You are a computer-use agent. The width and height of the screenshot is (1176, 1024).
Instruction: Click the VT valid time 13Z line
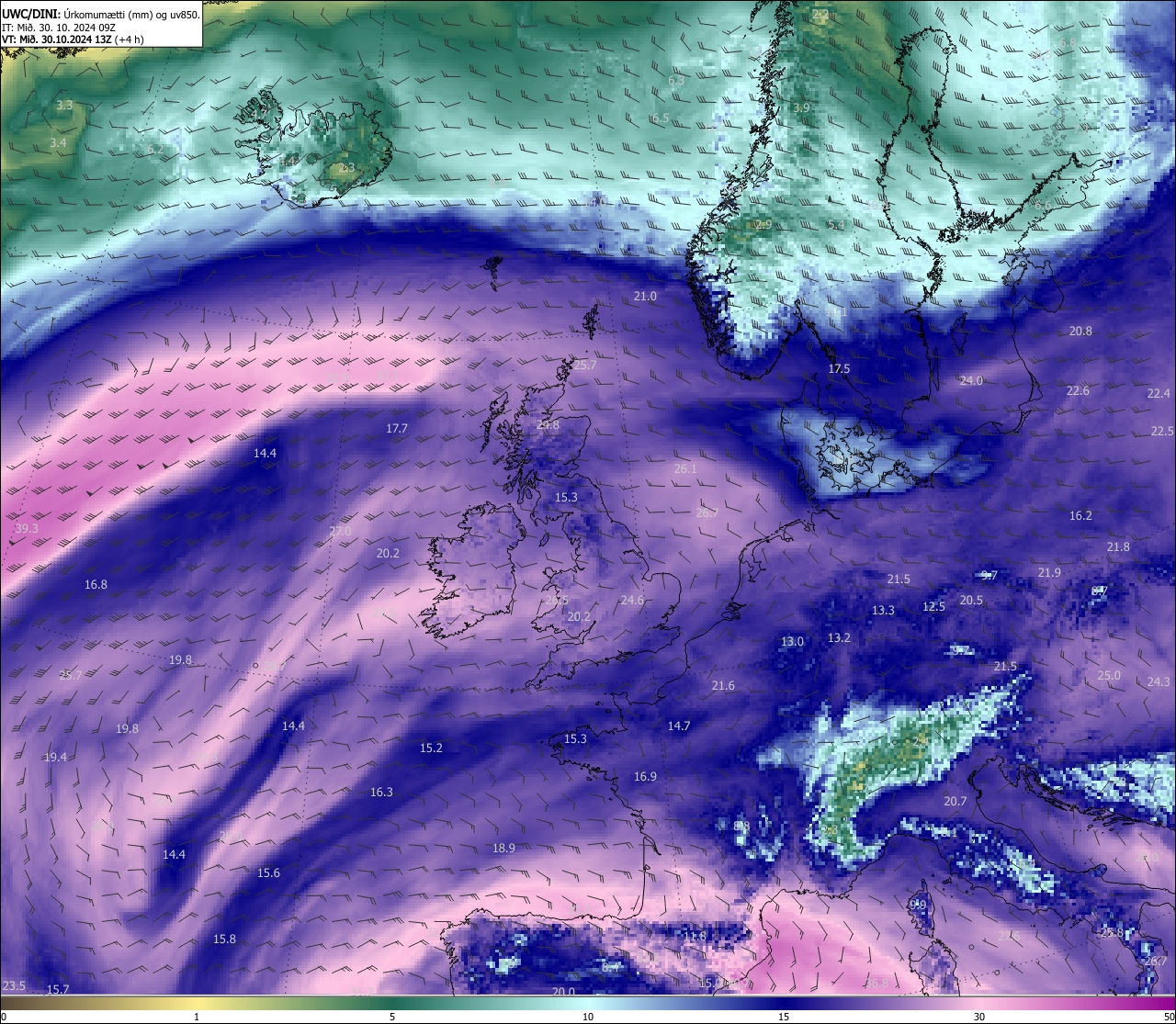pyautogui.click(x=73, y=39)
